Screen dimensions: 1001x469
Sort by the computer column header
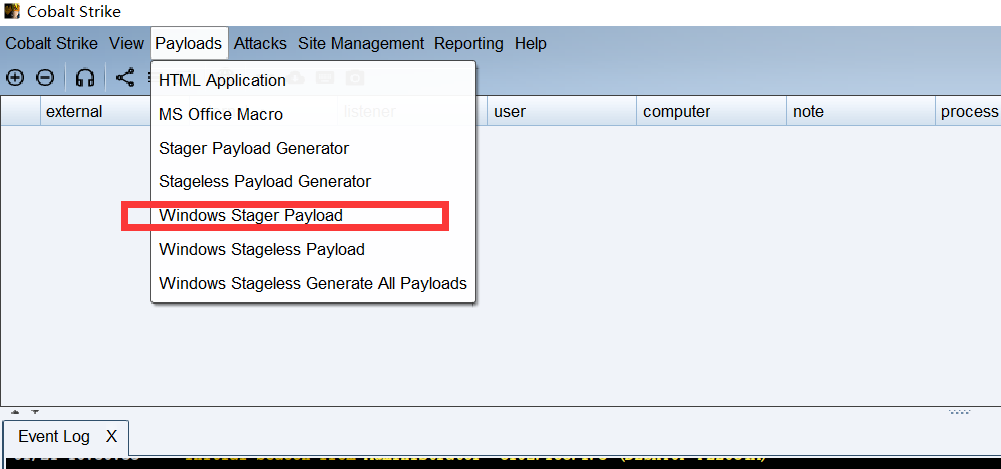(711, 112)
